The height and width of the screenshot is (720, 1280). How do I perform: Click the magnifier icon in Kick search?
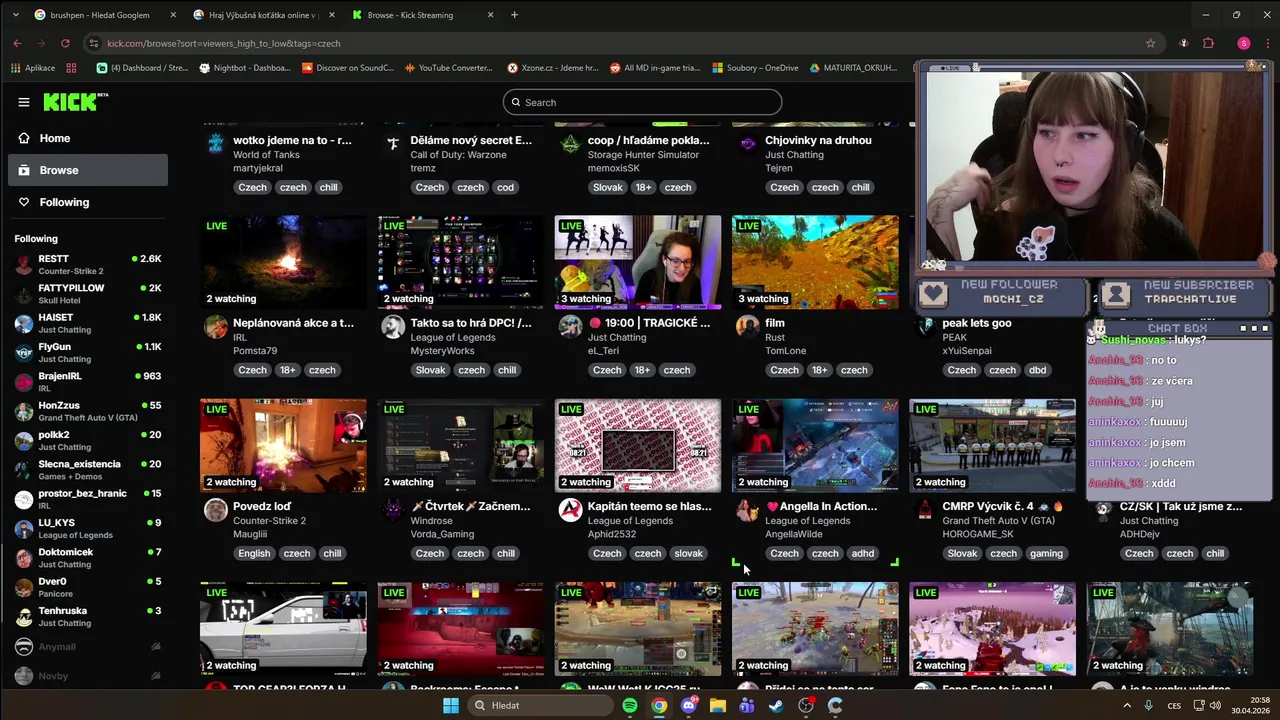point(516,102)
